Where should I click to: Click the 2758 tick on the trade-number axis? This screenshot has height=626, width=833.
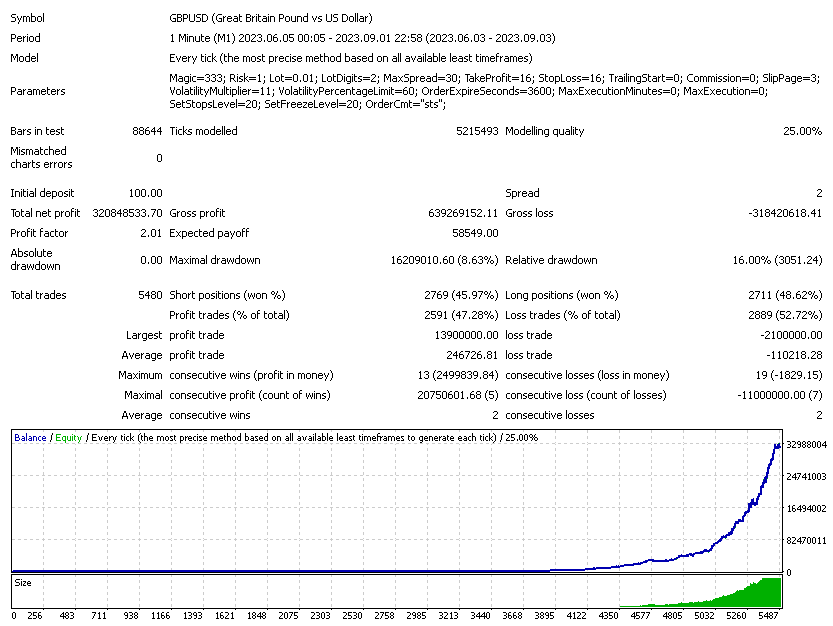384,616
